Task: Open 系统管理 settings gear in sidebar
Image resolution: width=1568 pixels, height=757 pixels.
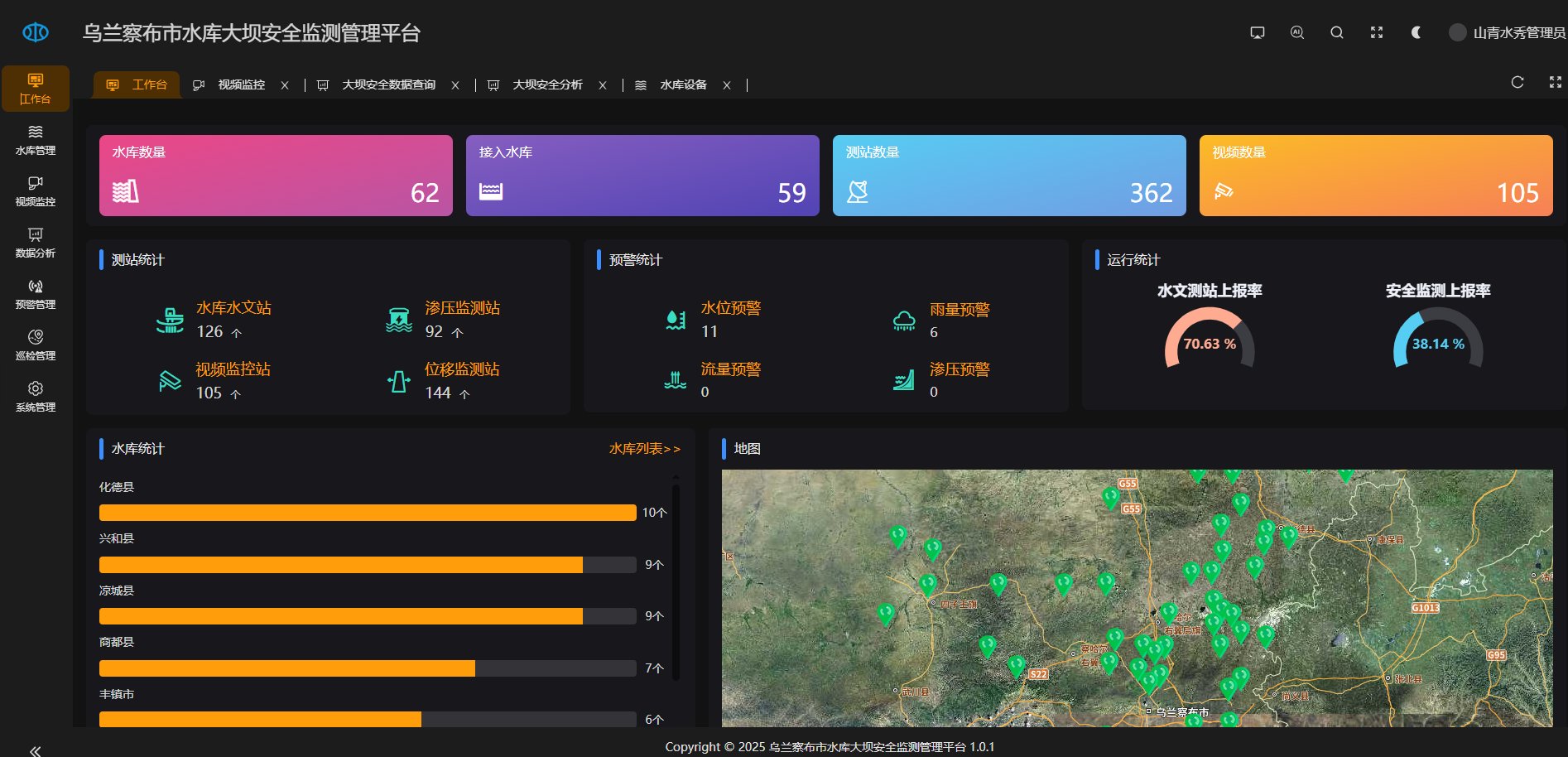Action: click(34, 396)
